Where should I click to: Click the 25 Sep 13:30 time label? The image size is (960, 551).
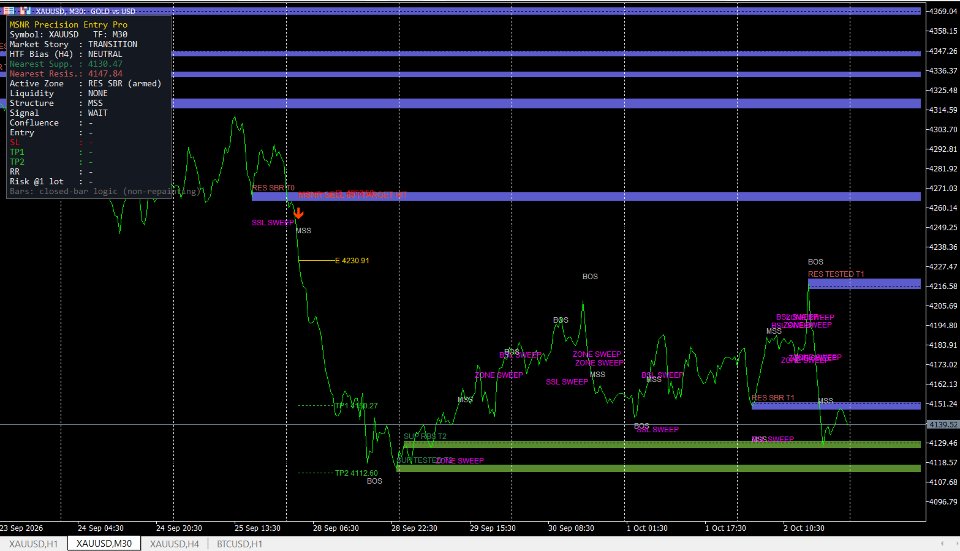coord(257,528)
